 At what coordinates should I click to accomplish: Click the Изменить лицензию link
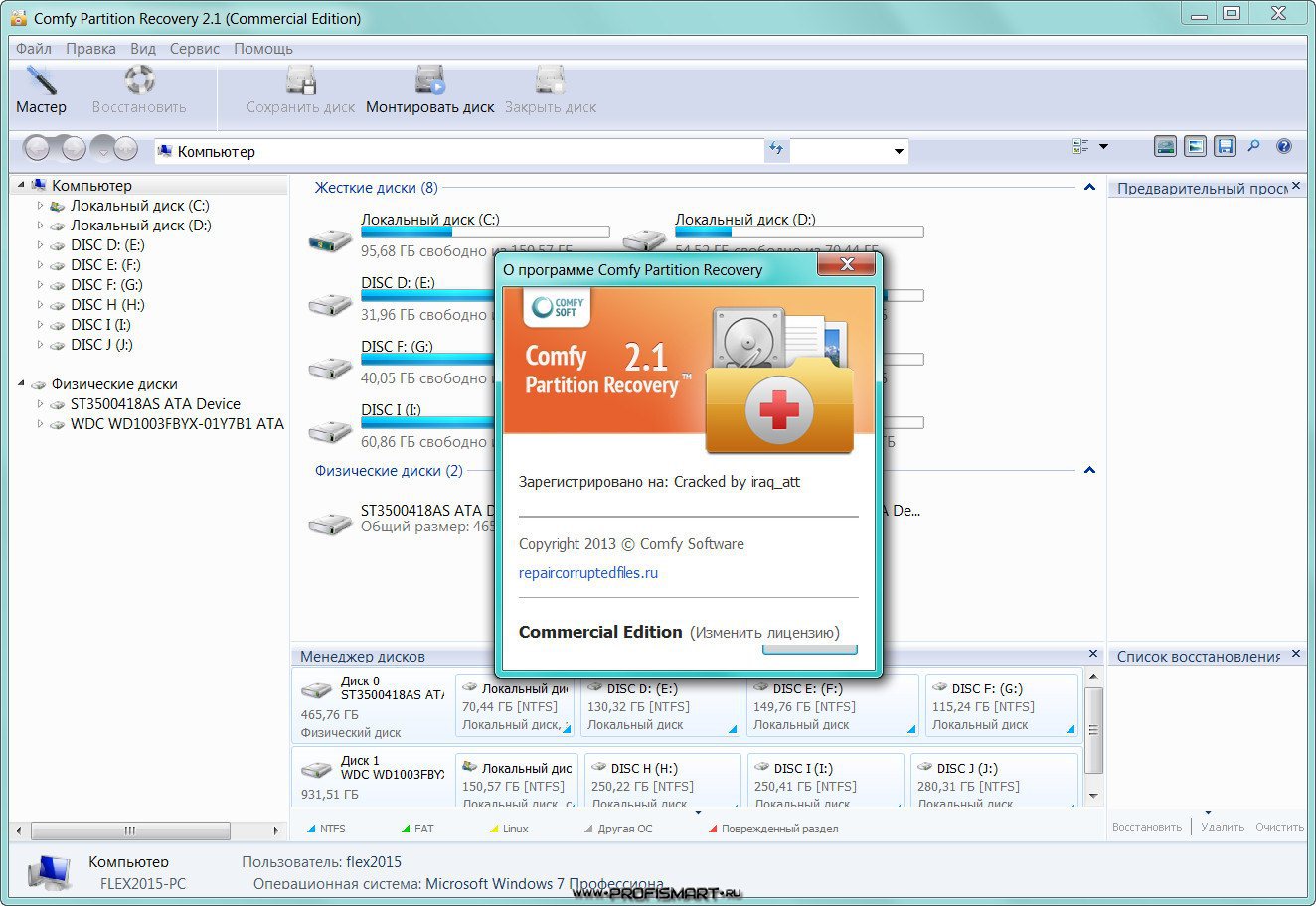764,632
